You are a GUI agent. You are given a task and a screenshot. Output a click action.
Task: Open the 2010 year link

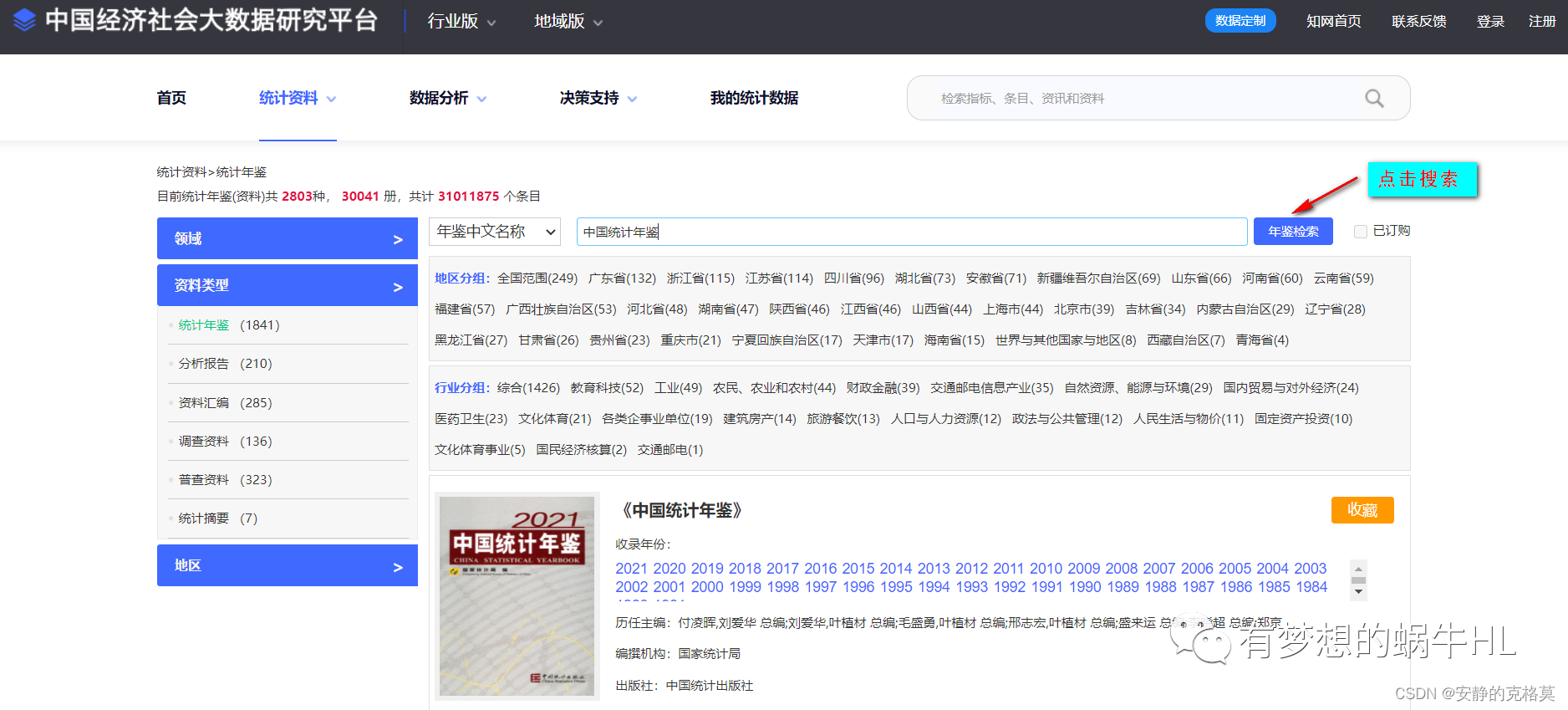[x=1046, y=569]
